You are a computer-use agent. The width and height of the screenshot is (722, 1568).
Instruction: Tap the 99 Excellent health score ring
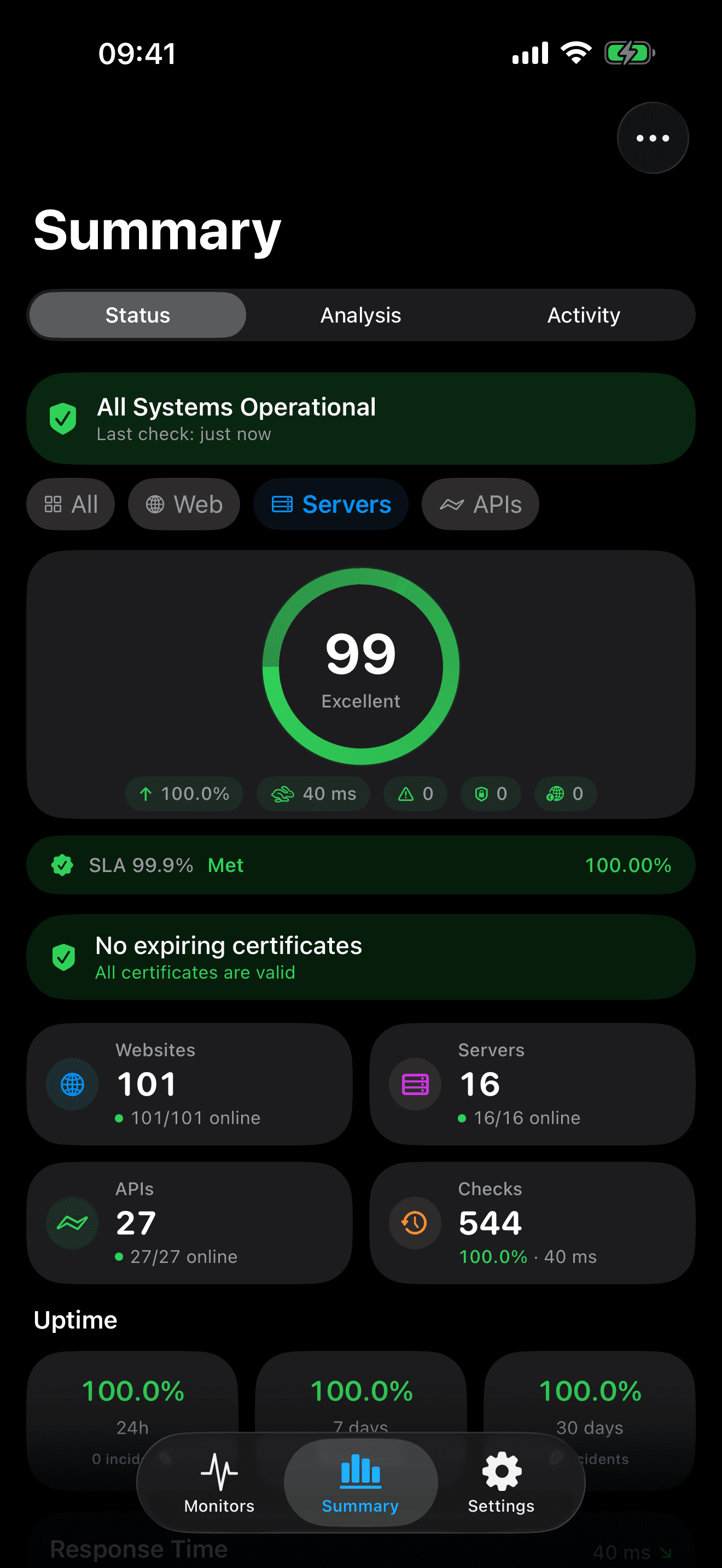point(360,666)
